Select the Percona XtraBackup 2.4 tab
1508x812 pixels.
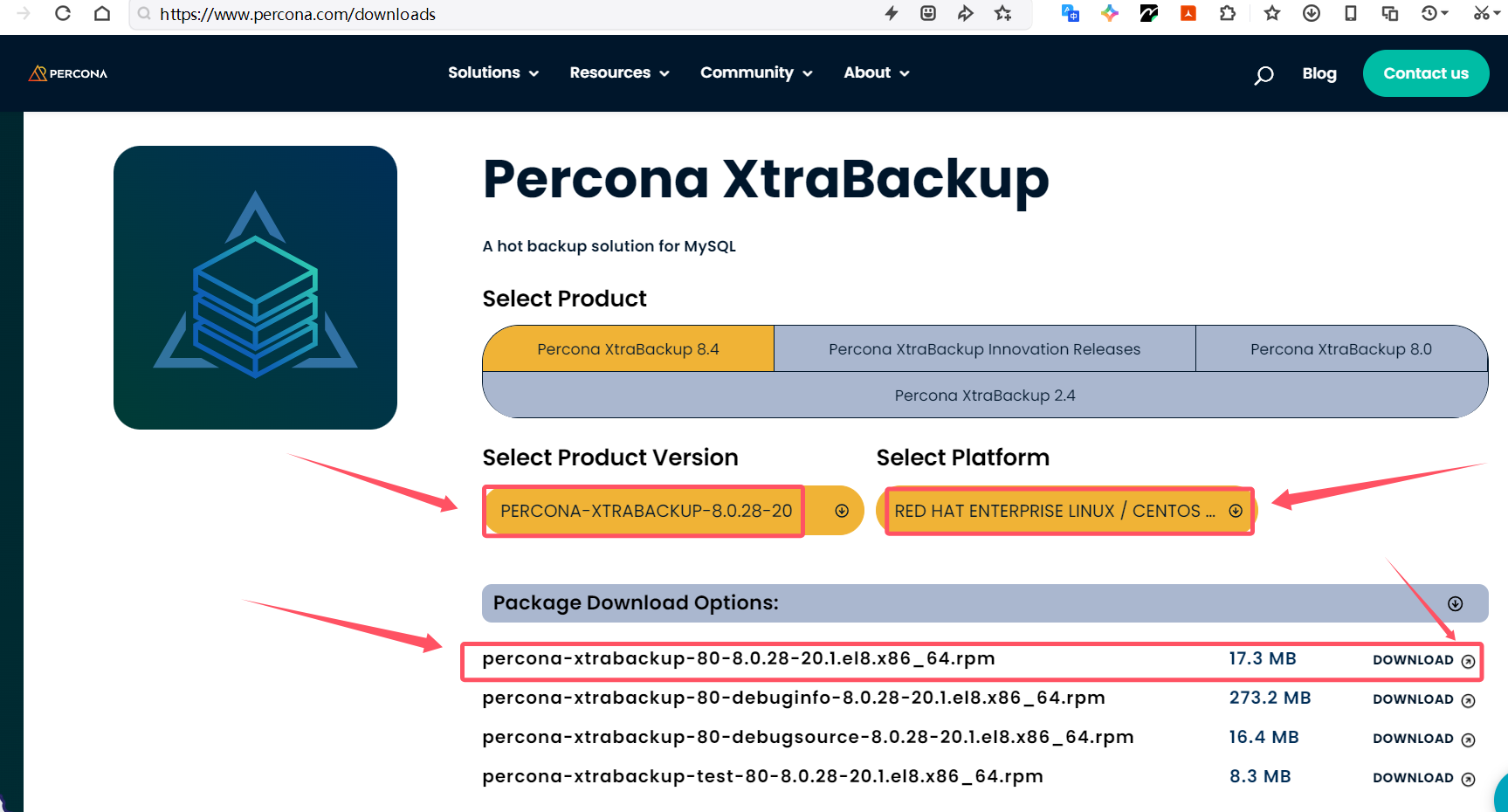click(985, 396)
